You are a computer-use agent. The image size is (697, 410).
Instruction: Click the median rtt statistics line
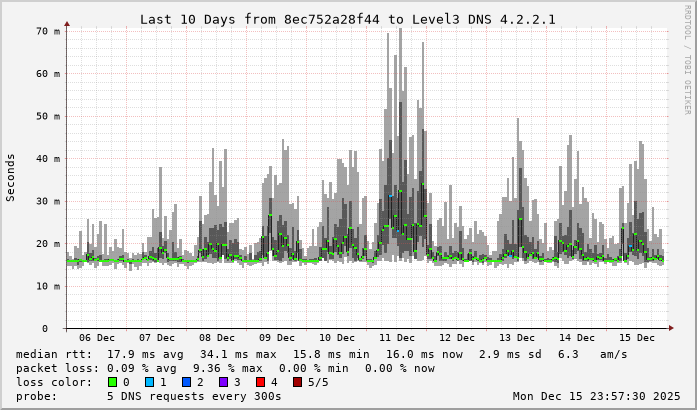(x=322, y=354)
